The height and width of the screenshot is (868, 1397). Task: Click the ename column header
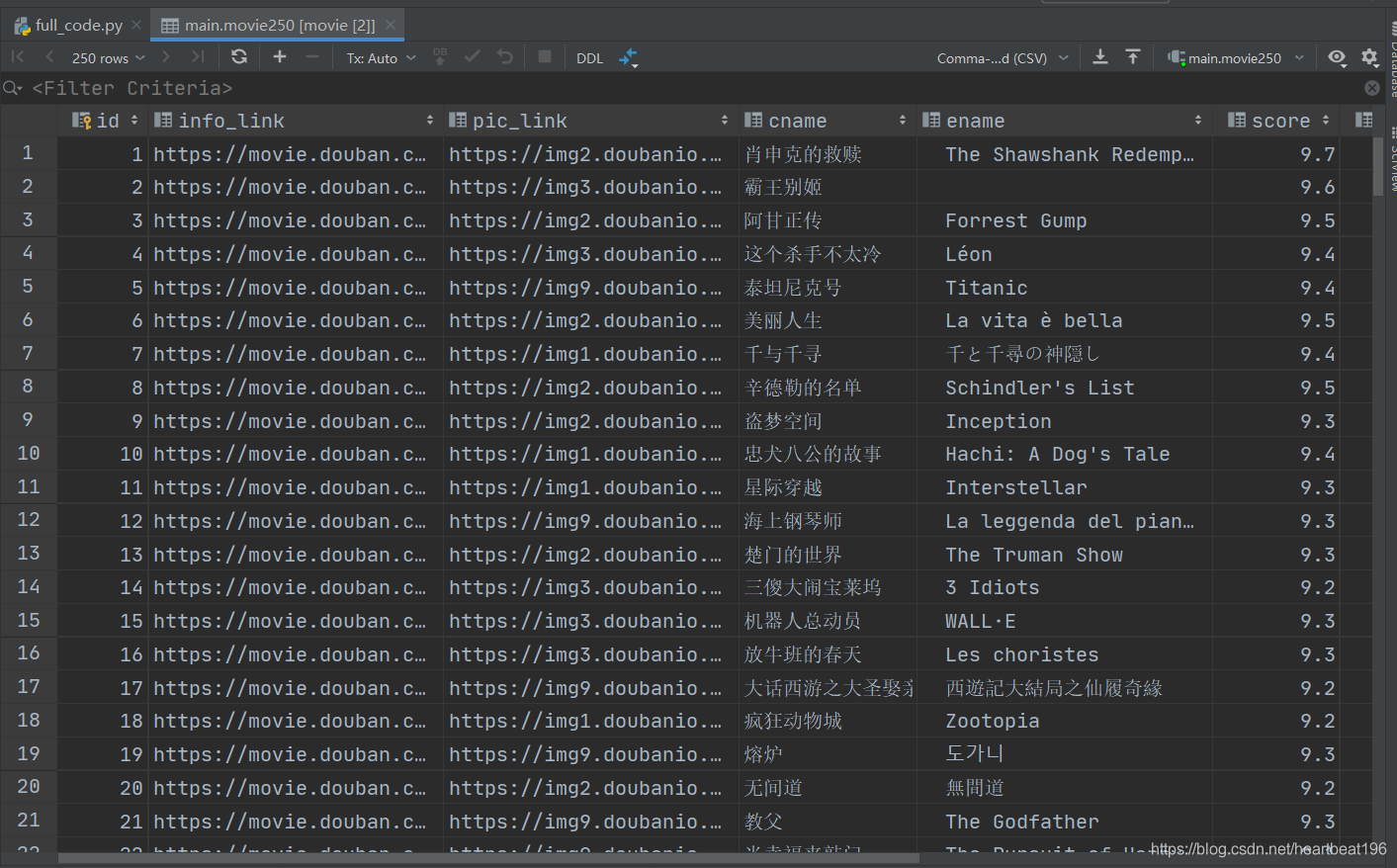pos(1065,121)
